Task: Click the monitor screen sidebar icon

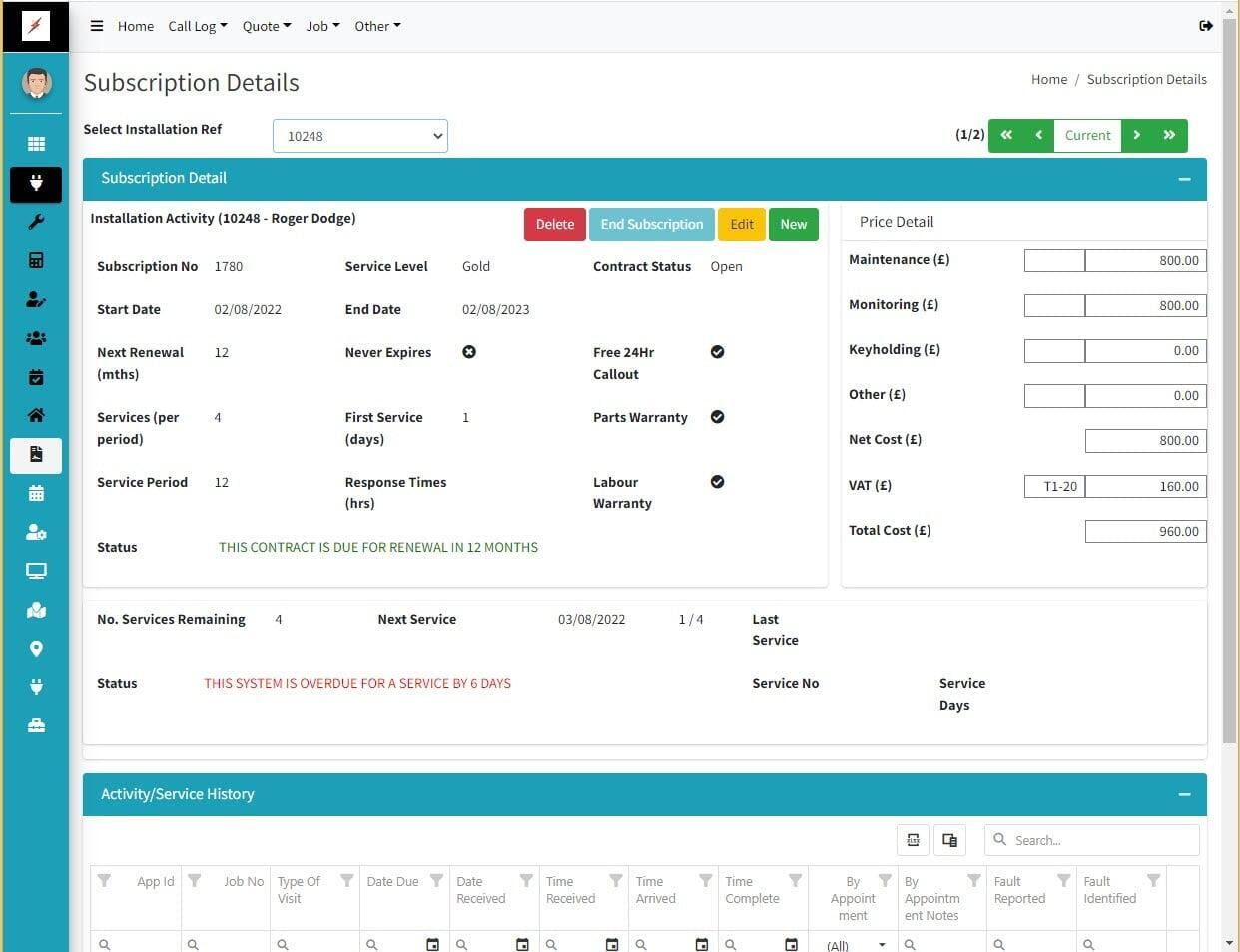Action: pos(36,571)
